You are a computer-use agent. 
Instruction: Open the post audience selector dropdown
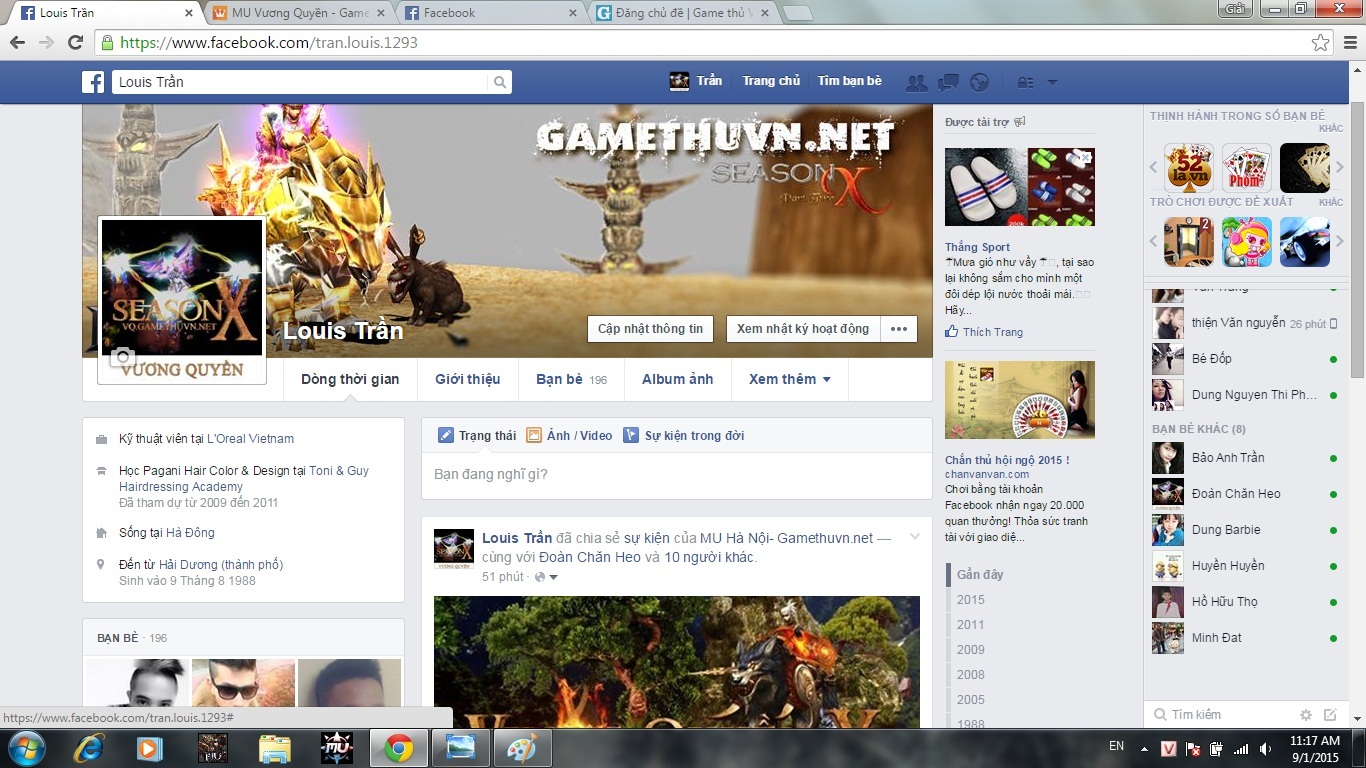click(546, 577)
